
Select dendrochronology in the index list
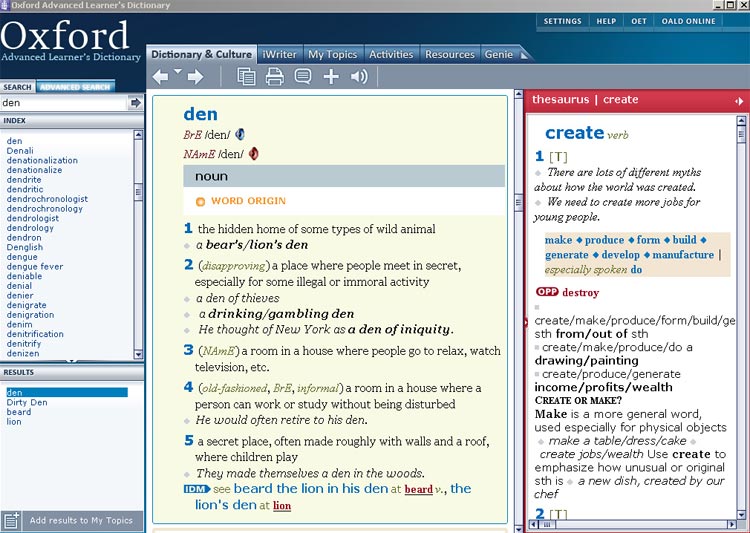point(44,209)
